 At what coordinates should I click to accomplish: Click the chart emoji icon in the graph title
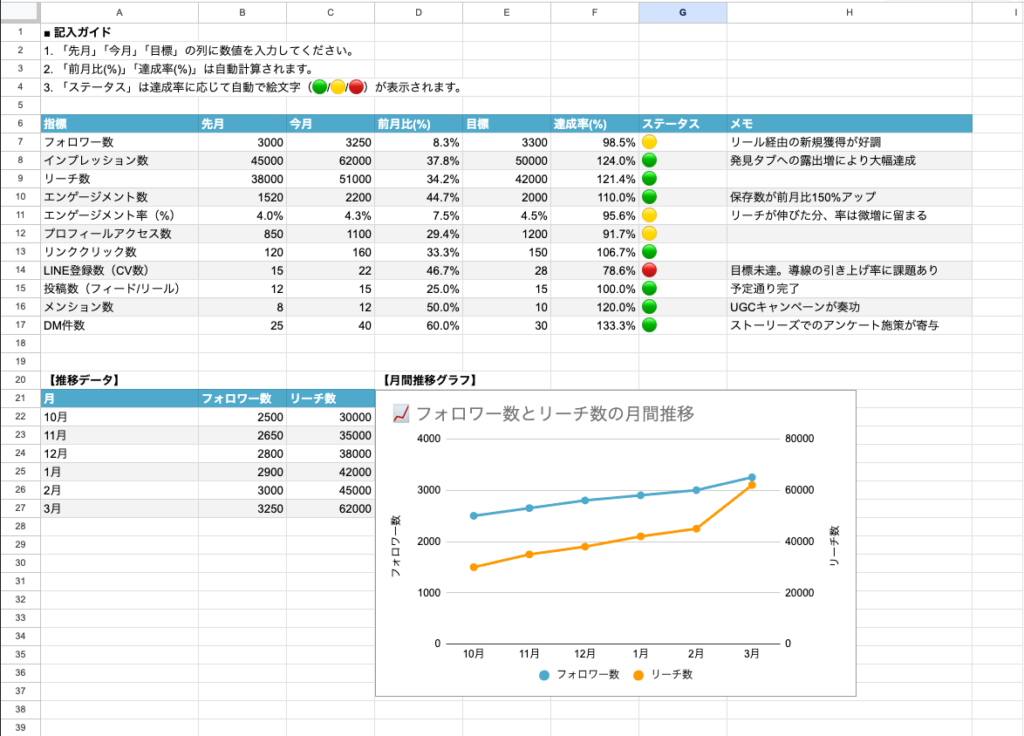pyautogui.click(x=401, y=413)
